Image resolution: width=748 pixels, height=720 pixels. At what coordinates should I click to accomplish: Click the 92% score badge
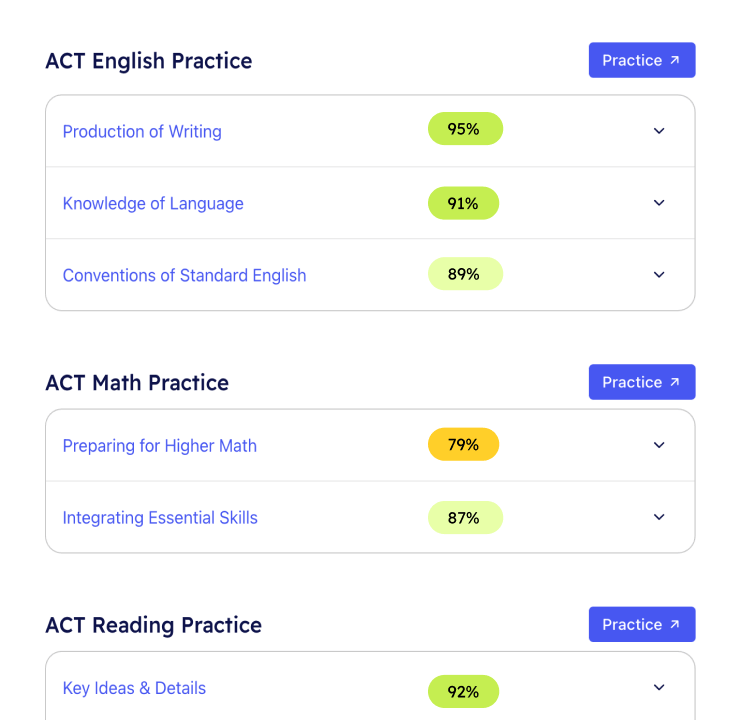463,691
